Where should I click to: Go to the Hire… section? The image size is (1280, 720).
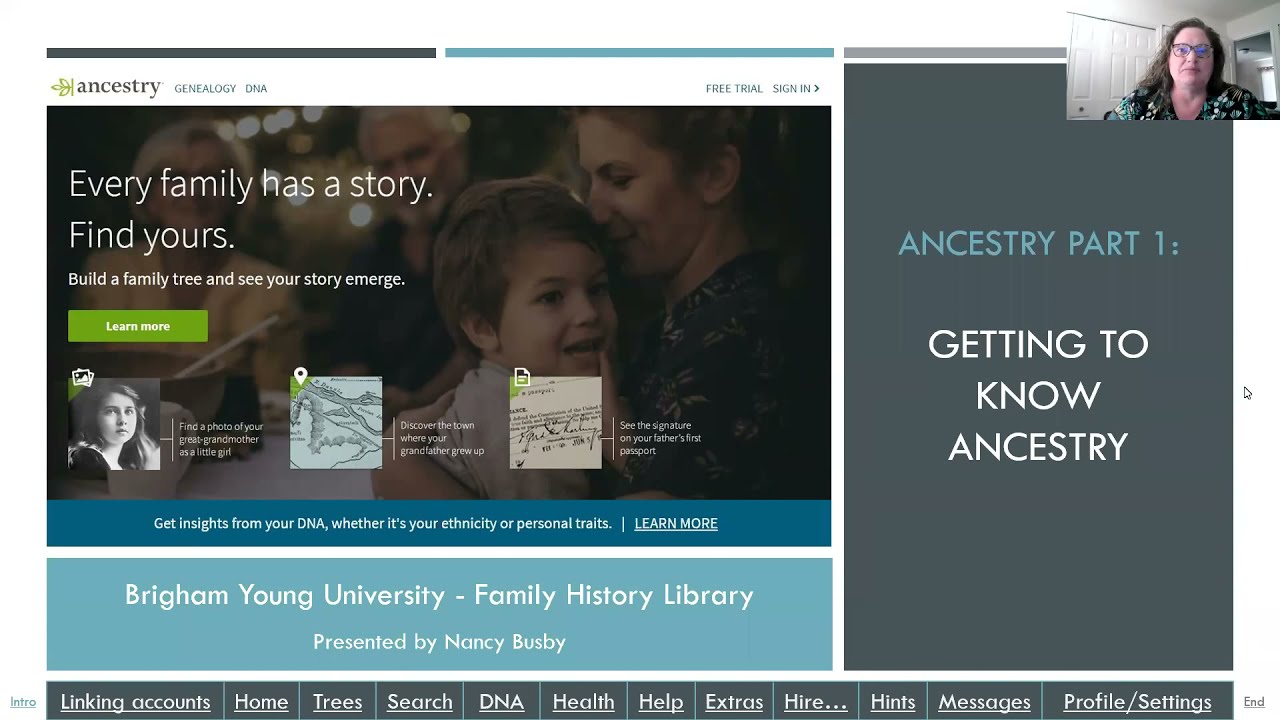pos(815,702)
